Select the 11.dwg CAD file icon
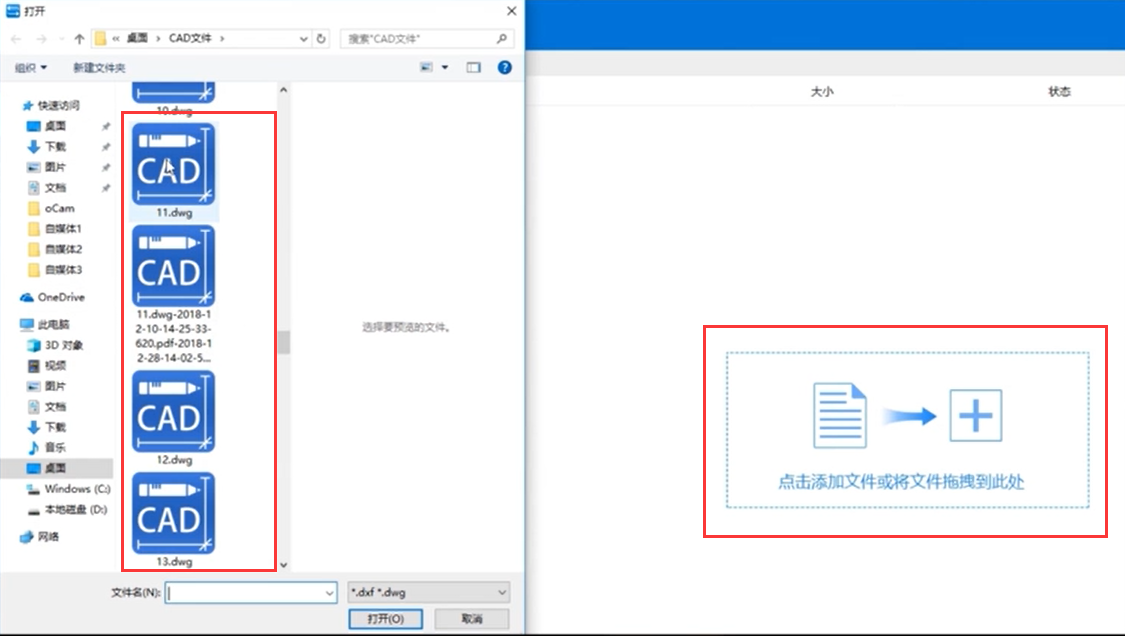Image resolution: width=1125 pixels, height=636 pixels. [174, 164]
